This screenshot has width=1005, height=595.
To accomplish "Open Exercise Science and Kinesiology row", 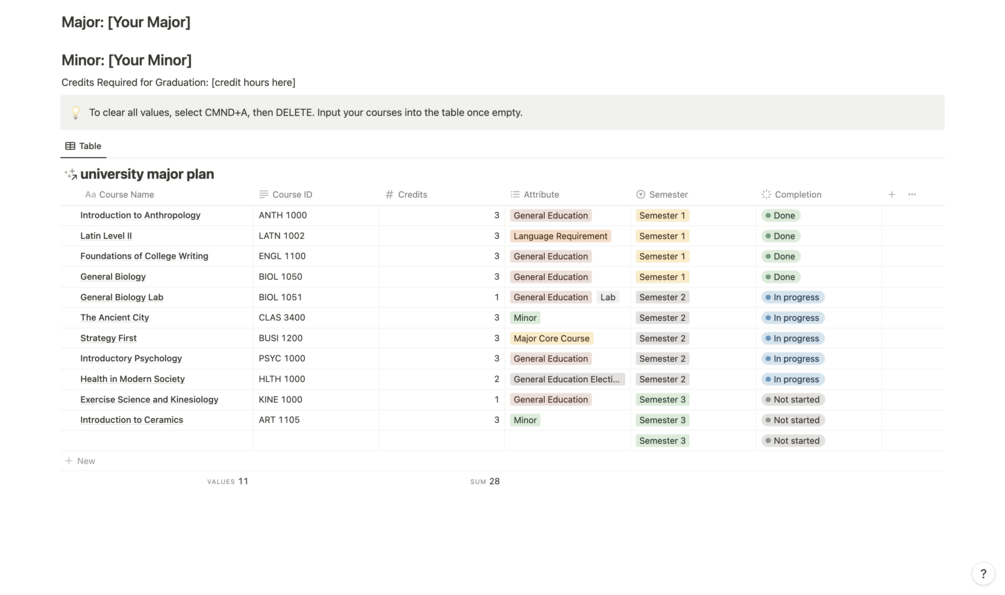I will (149, 400).
